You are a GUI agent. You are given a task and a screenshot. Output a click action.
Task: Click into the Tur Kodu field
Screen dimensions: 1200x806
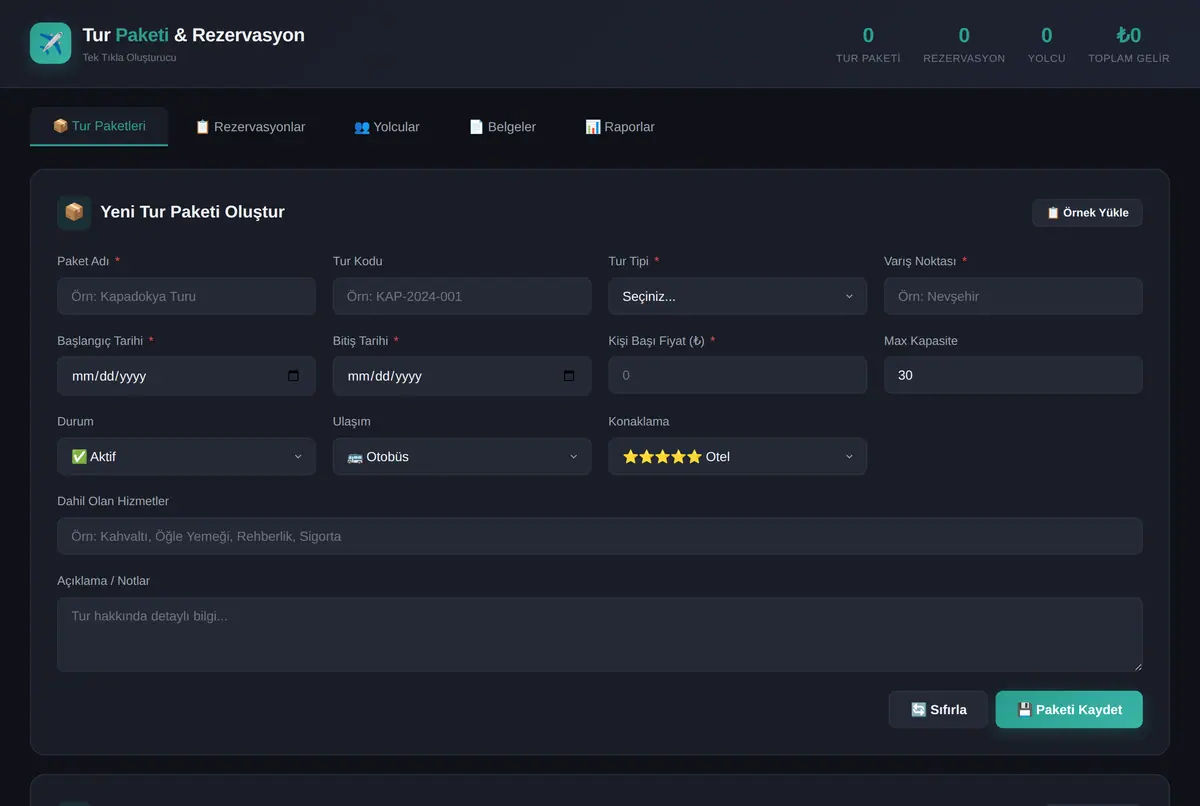462,296
